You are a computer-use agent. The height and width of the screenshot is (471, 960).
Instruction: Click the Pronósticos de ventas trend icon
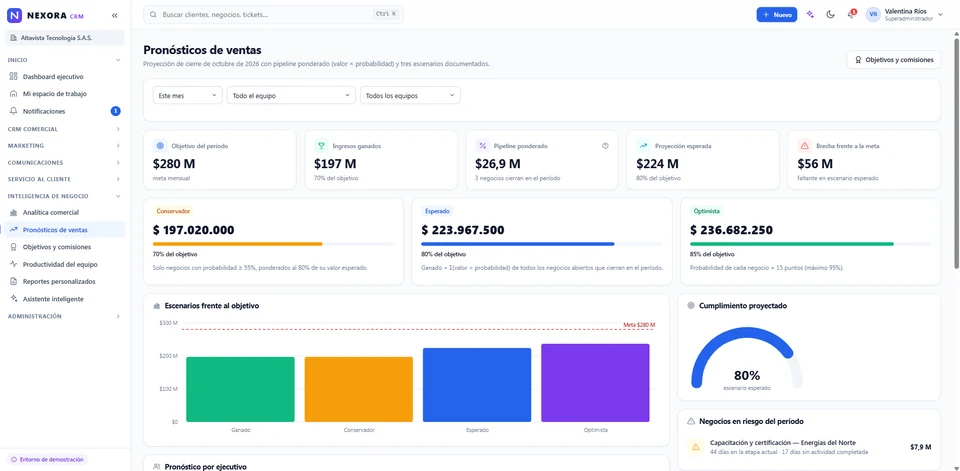pos(14,230)
